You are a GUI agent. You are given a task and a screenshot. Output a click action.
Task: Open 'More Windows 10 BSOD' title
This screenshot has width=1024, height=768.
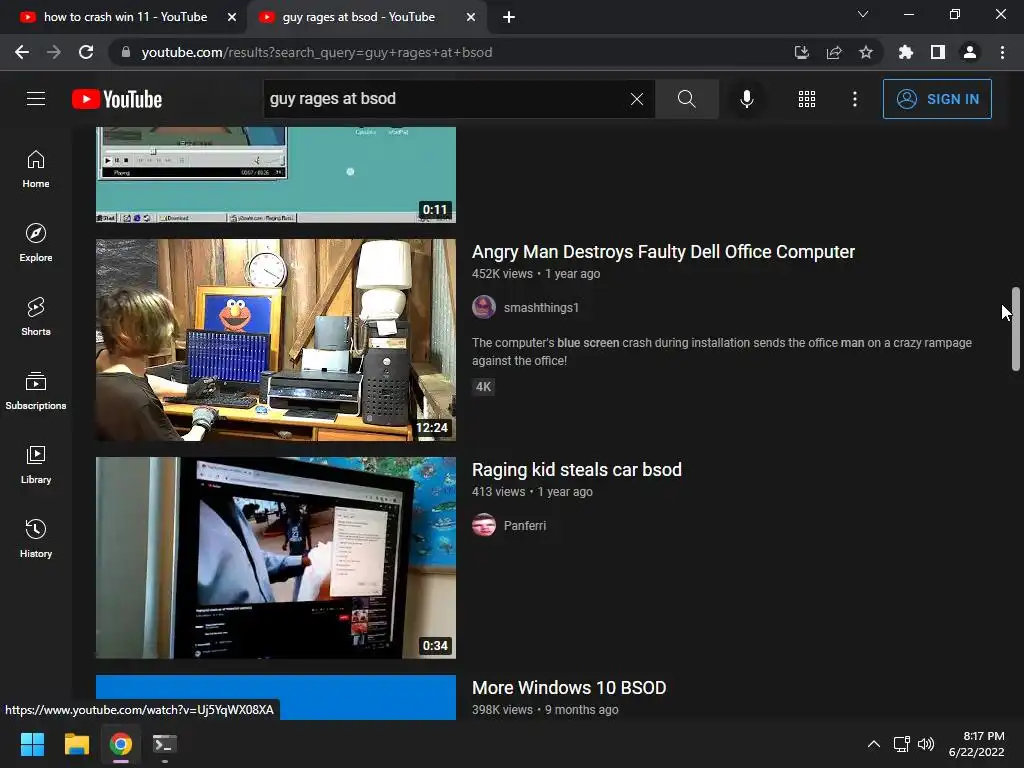(569, 688)
